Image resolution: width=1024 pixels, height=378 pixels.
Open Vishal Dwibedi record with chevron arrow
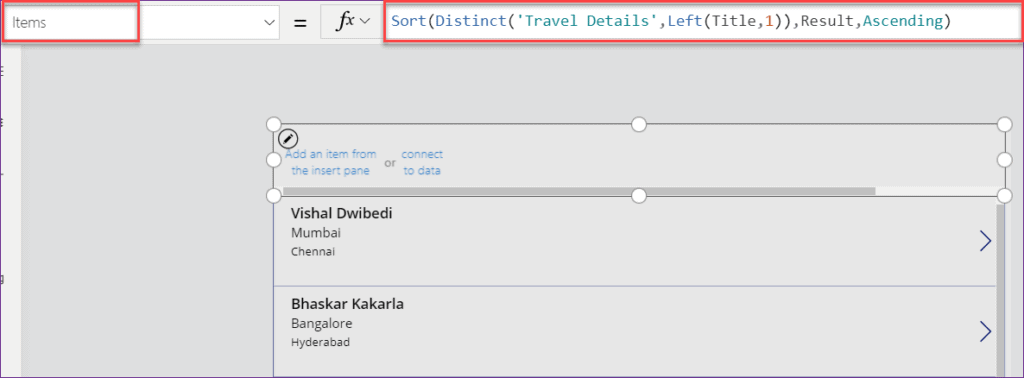click(x=985, y=241)
